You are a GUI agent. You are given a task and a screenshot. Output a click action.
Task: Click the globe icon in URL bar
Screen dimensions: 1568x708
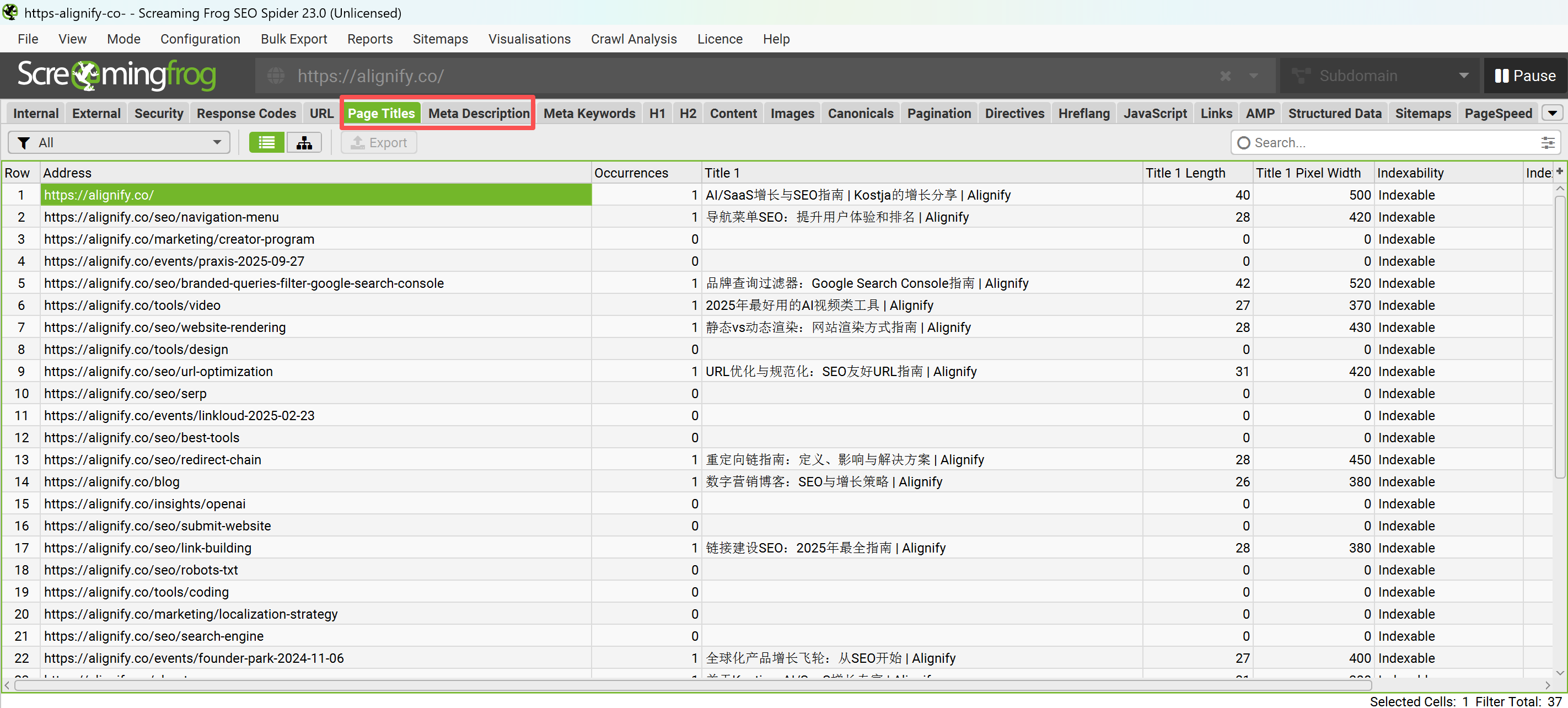pyautogui.click(x=276, y=76)
